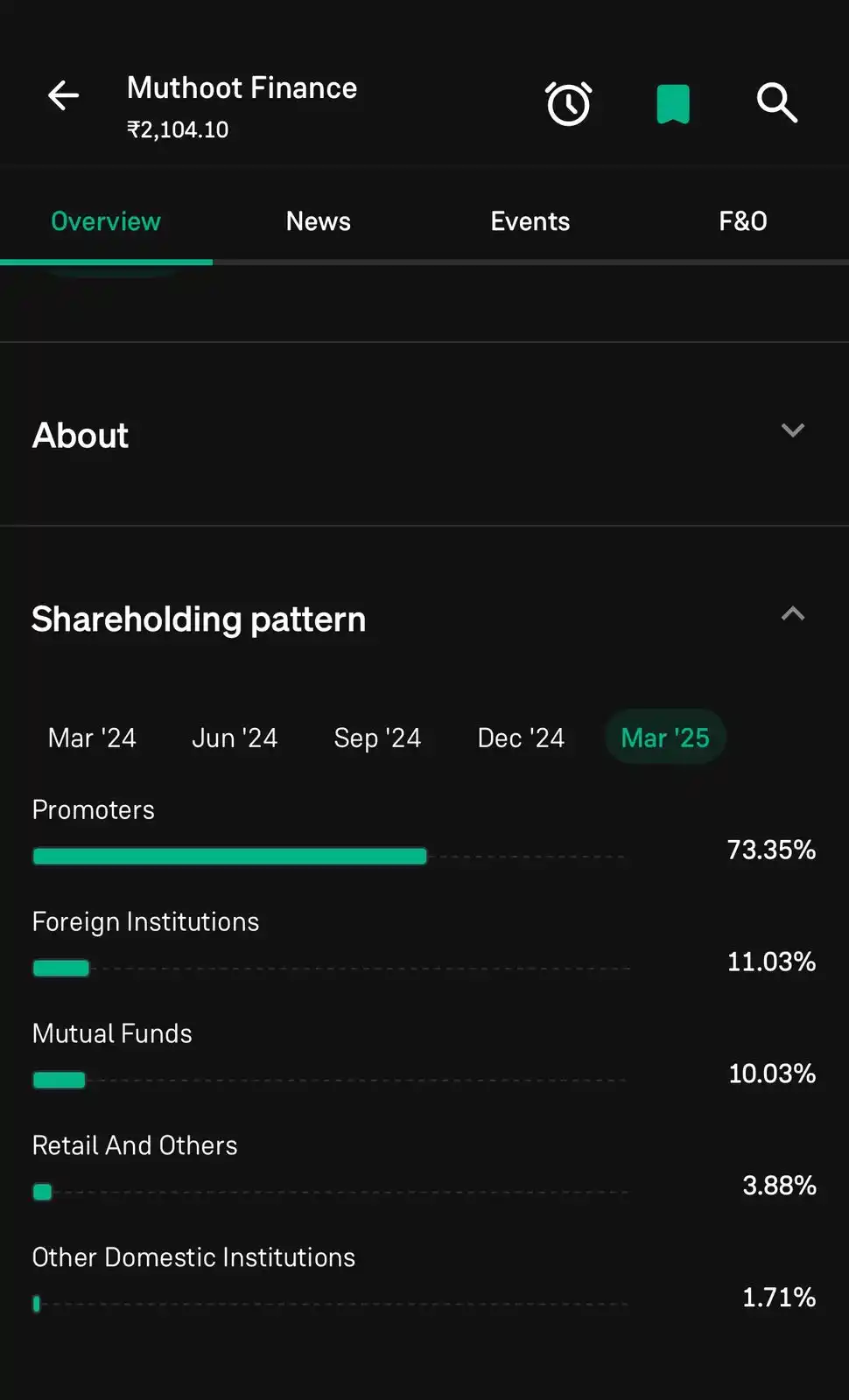The width and height of the screenshot is (849, 1400).
Task: Switch to the News tab
Action: coord(319,221)
